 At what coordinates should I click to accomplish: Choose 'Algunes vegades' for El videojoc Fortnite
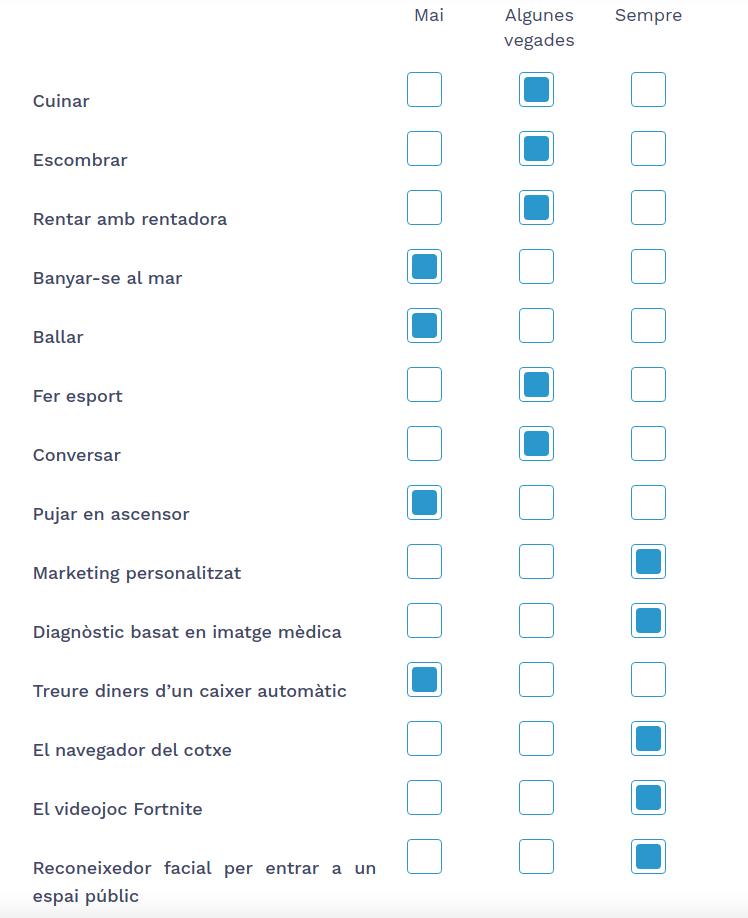click(x=536, y=798)
